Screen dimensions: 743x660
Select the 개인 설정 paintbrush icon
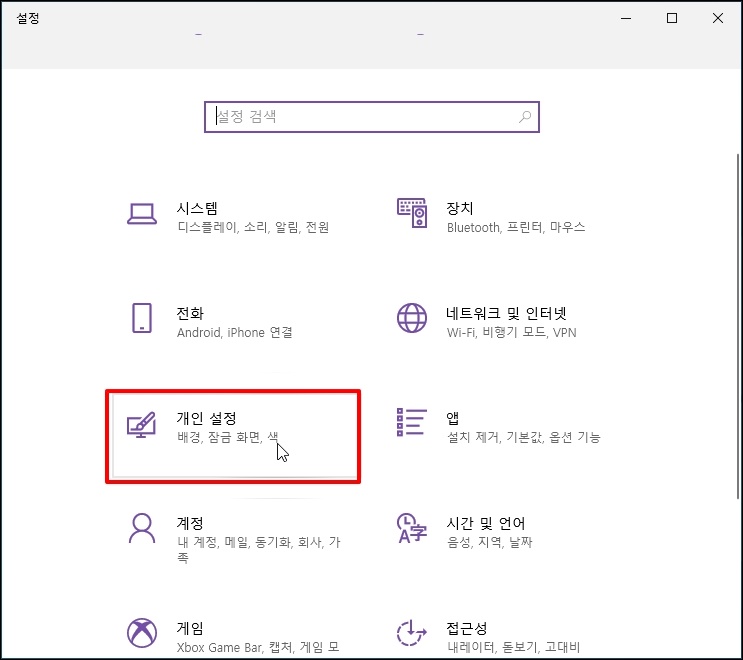click(141, 425)
